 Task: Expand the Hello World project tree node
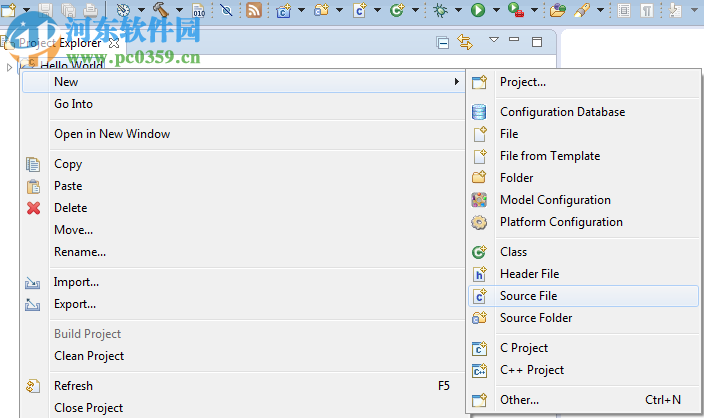pyautogui.click(x=9, y=67)
